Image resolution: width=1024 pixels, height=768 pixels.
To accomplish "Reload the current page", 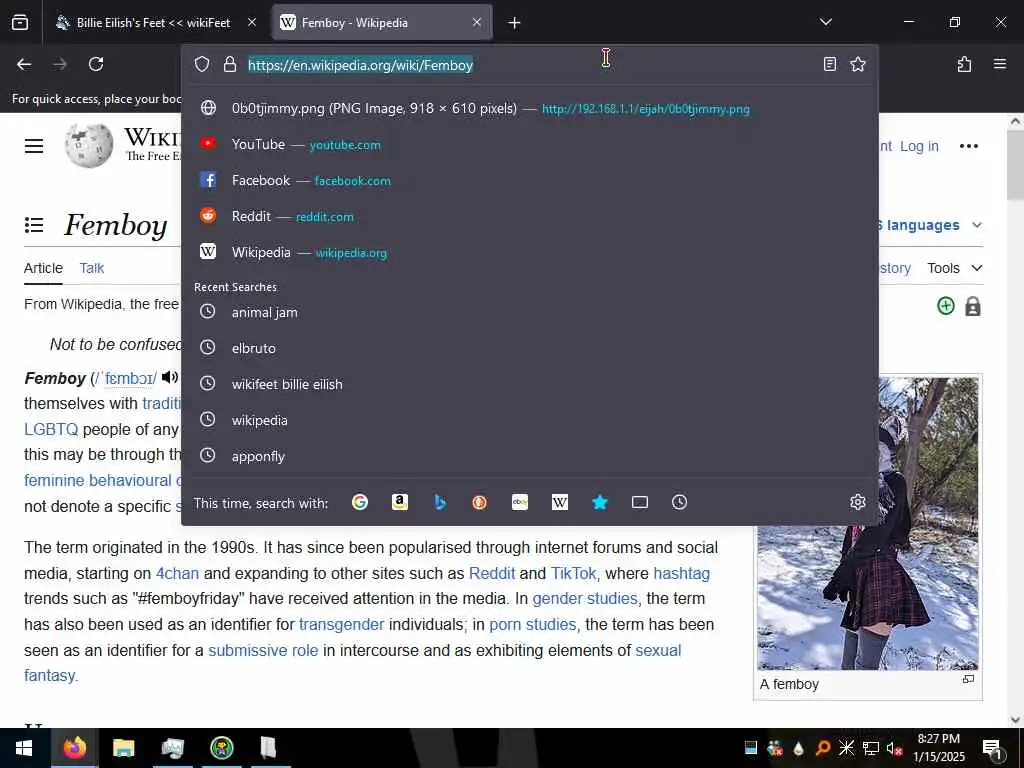I will (x=96, y=64).
